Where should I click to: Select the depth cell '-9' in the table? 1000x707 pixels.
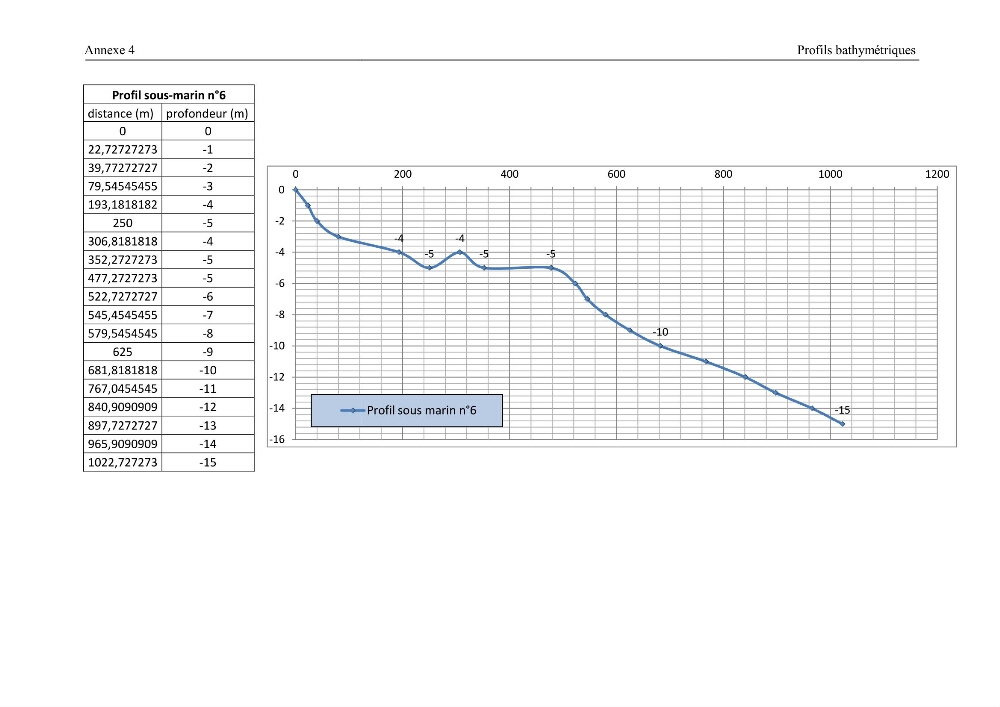[208, 352]
